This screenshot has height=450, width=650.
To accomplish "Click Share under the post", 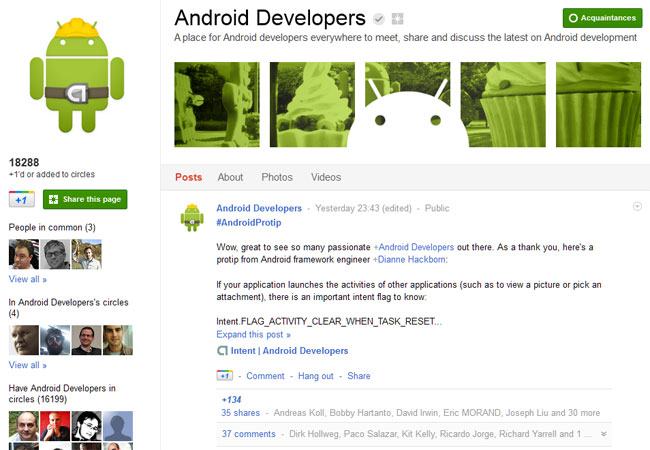I will point(359,376).
